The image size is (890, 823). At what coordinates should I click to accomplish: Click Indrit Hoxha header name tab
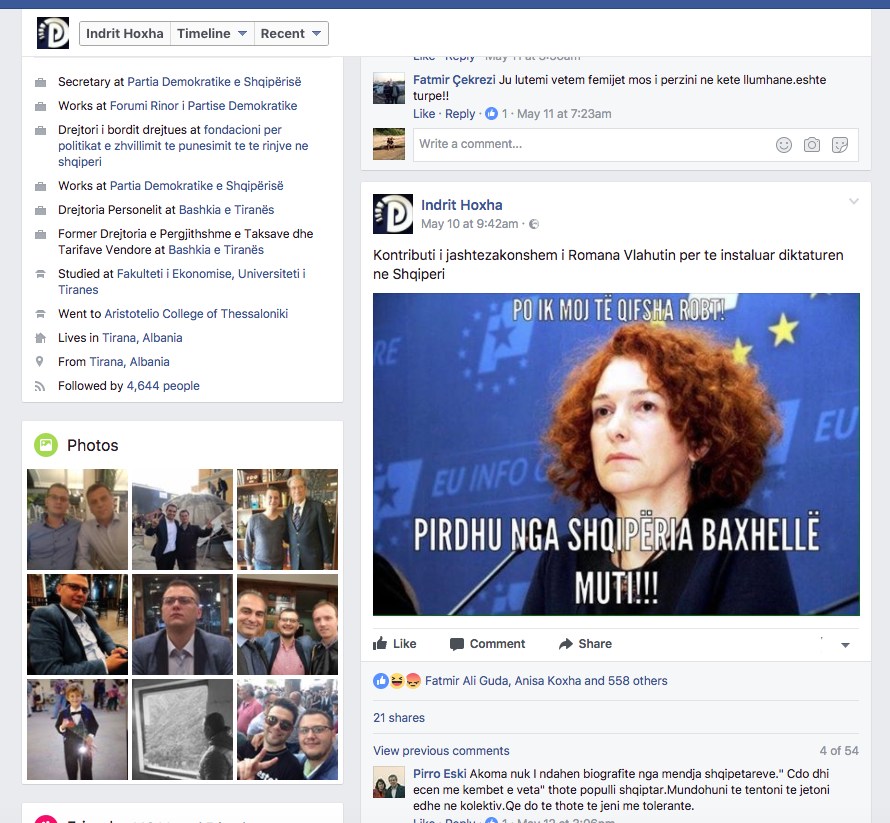click(x=125, y=33)
